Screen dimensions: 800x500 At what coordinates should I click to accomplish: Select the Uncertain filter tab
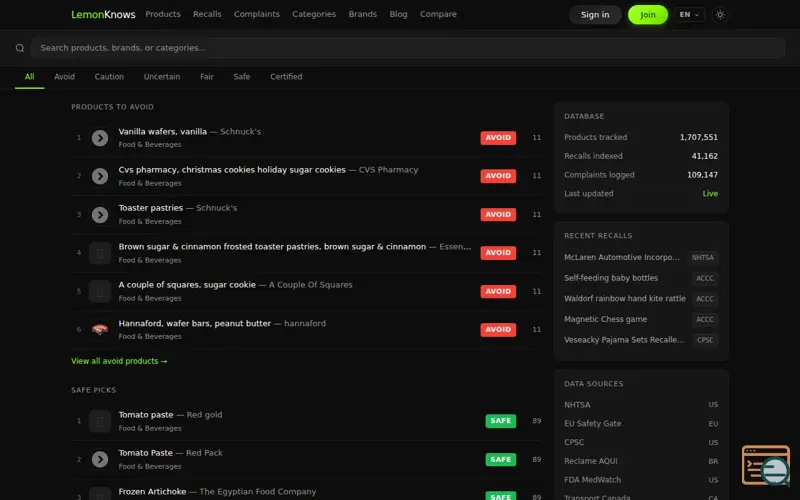coord(162,77)
